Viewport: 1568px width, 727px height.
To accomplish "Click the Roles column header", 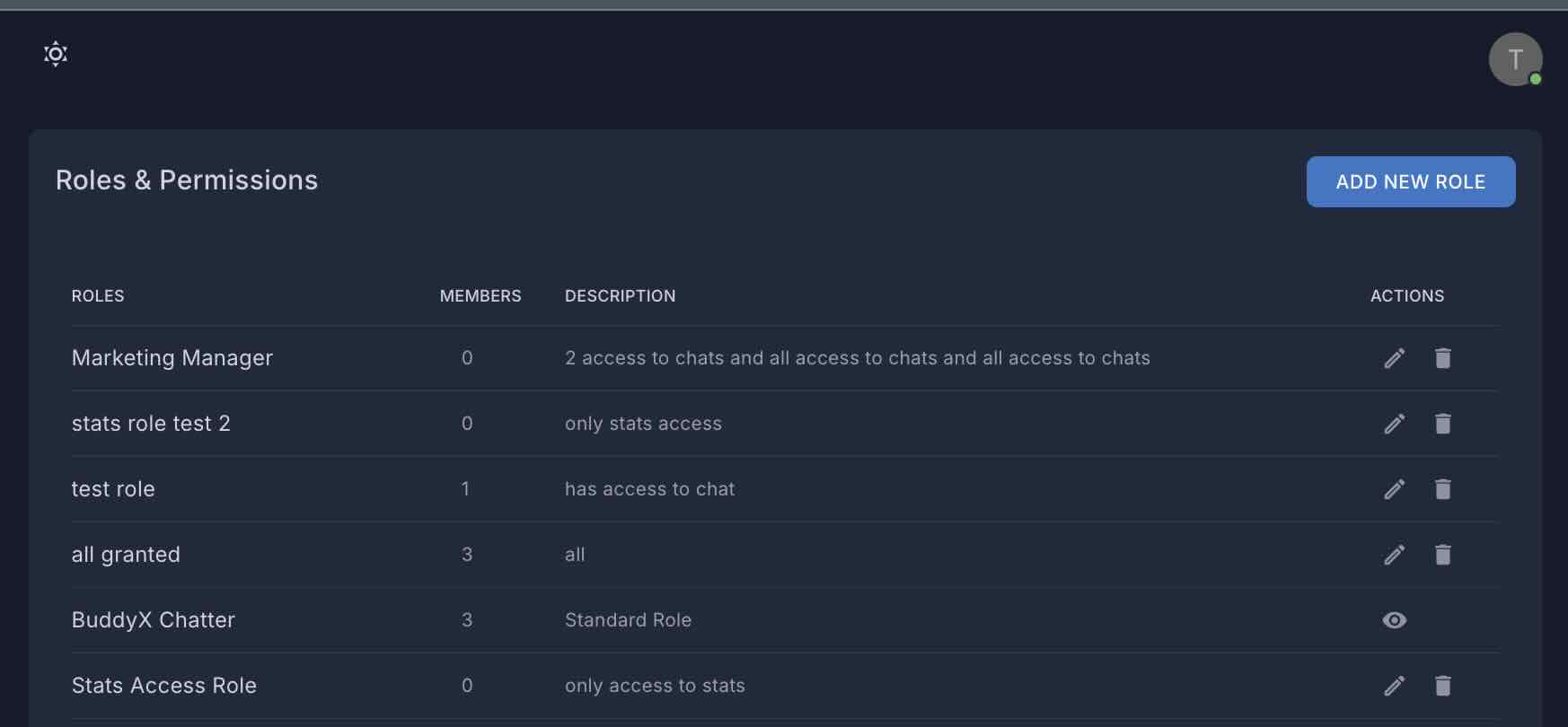I will pos(98,296).
